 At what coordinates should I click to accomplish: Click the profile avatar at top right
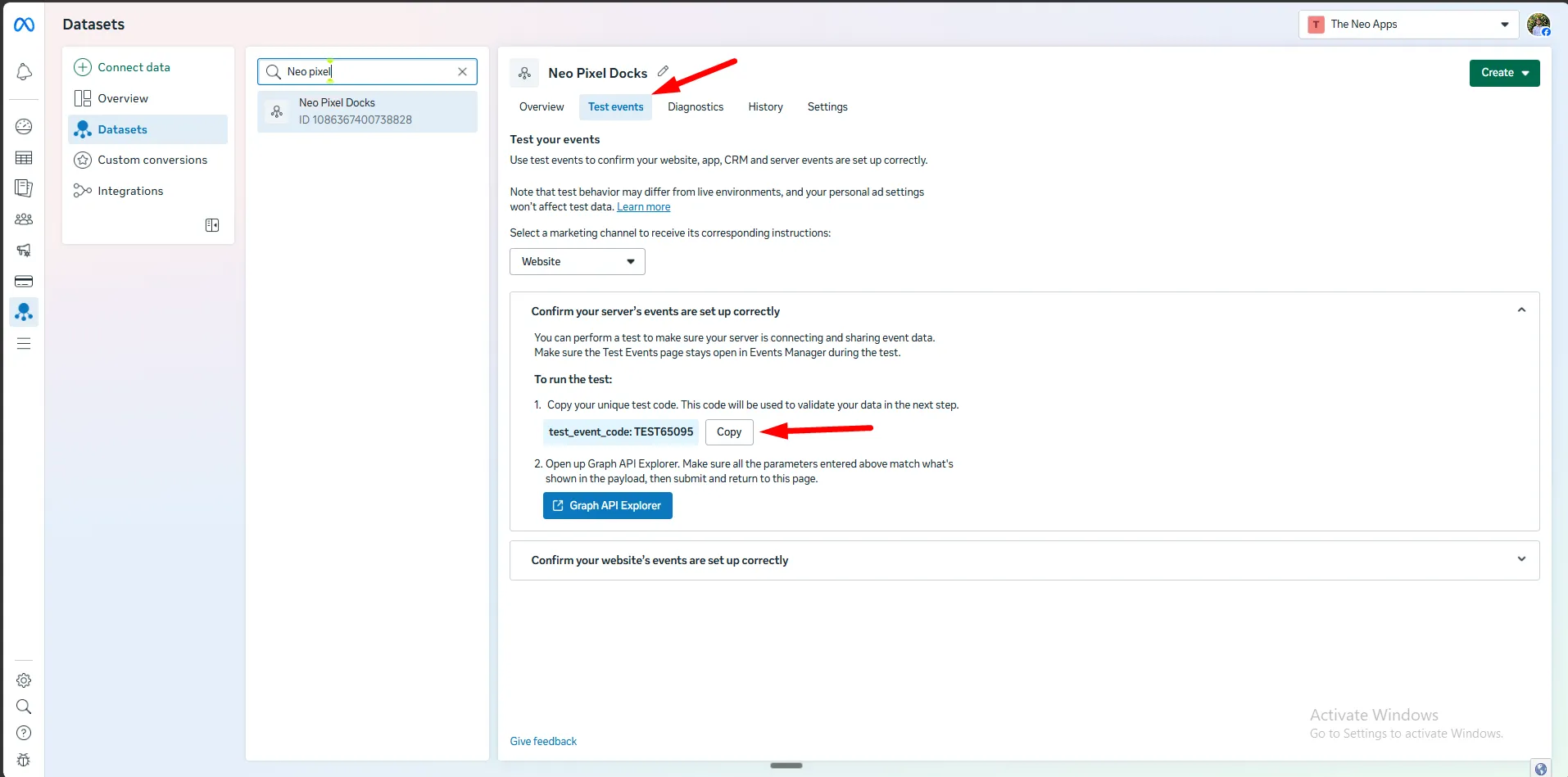(x=1539, y=25)
